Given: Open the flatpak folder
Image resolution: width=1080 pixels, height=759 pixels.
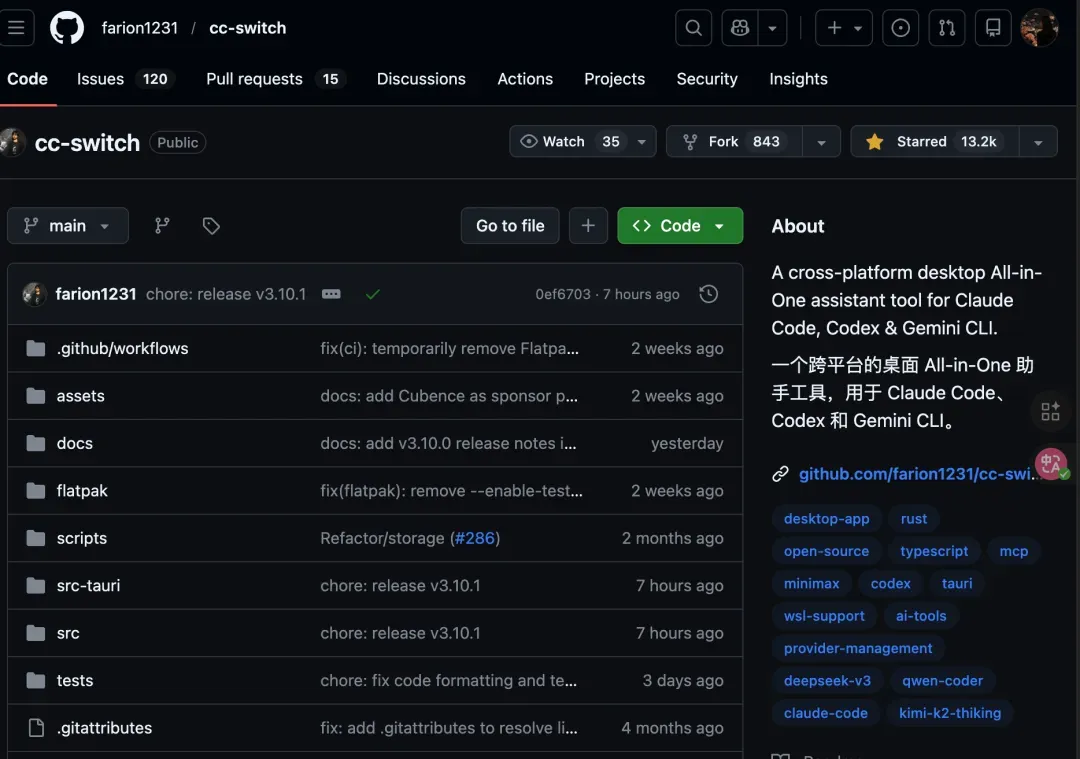Looking at the screenshot, I should [x=82, y=491].
